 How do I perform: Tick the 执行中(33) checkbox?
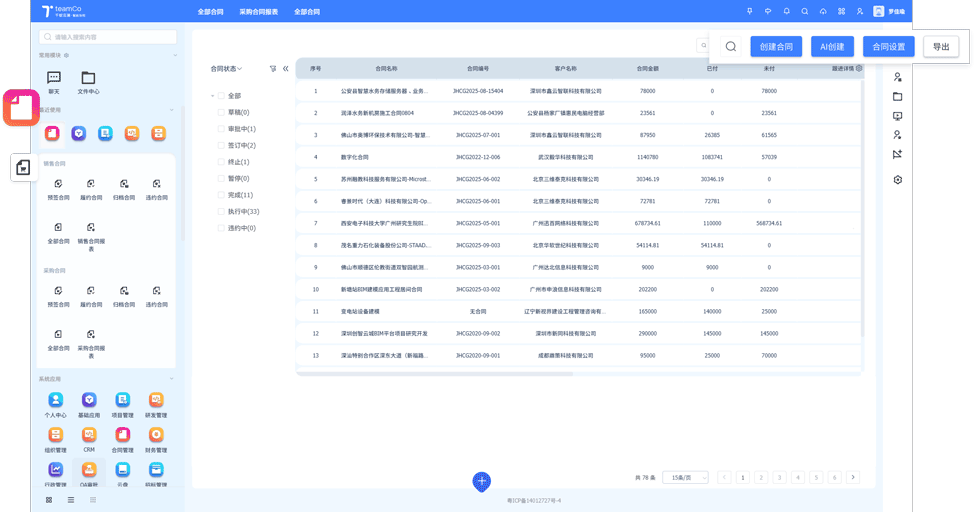(x=222, y=212)
